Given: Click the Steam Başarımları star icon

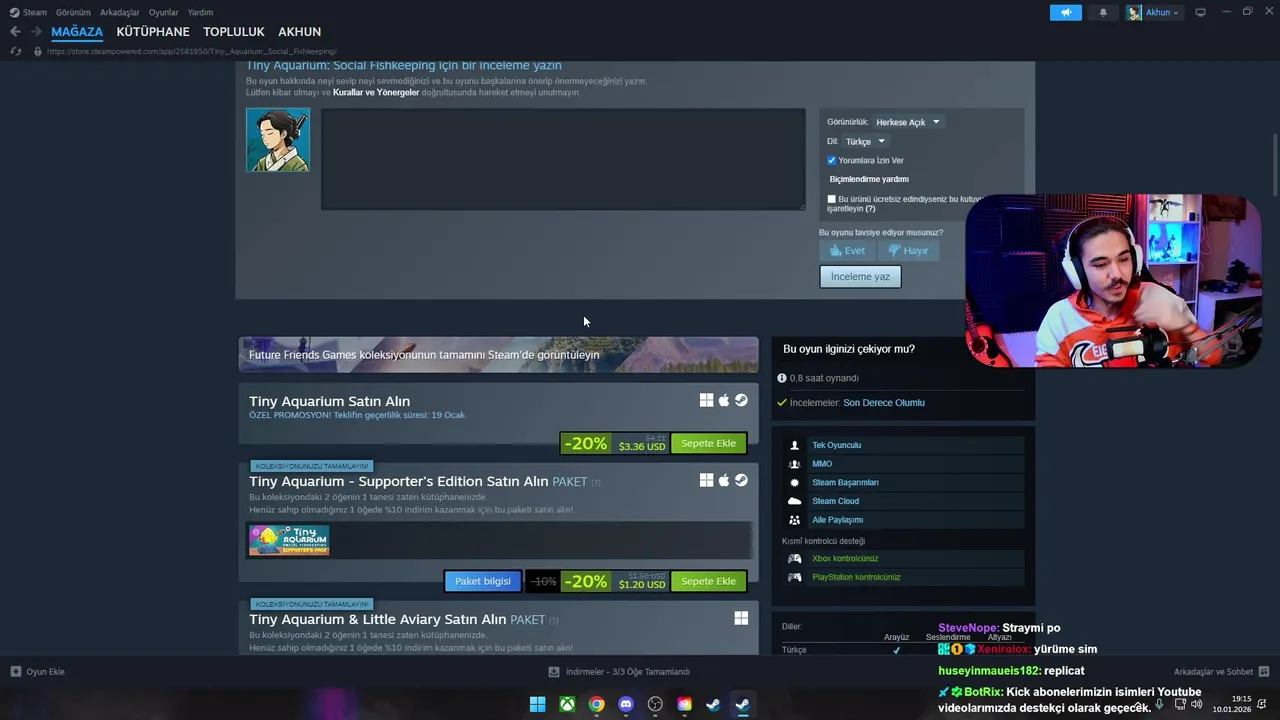Looking at the screenshot, I should pyautogui.click(x=794, y=482).
